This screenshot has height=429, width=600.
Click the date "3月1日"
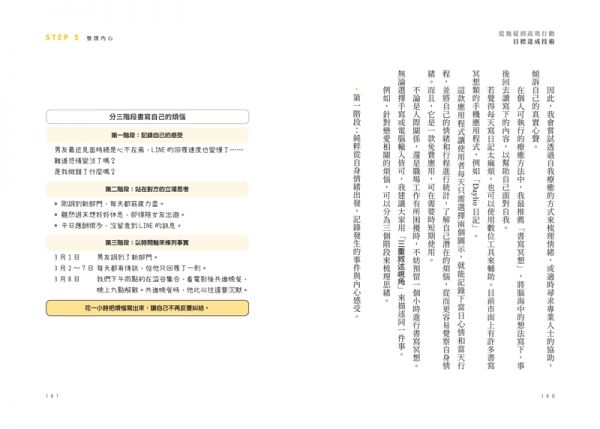[67, 257]
